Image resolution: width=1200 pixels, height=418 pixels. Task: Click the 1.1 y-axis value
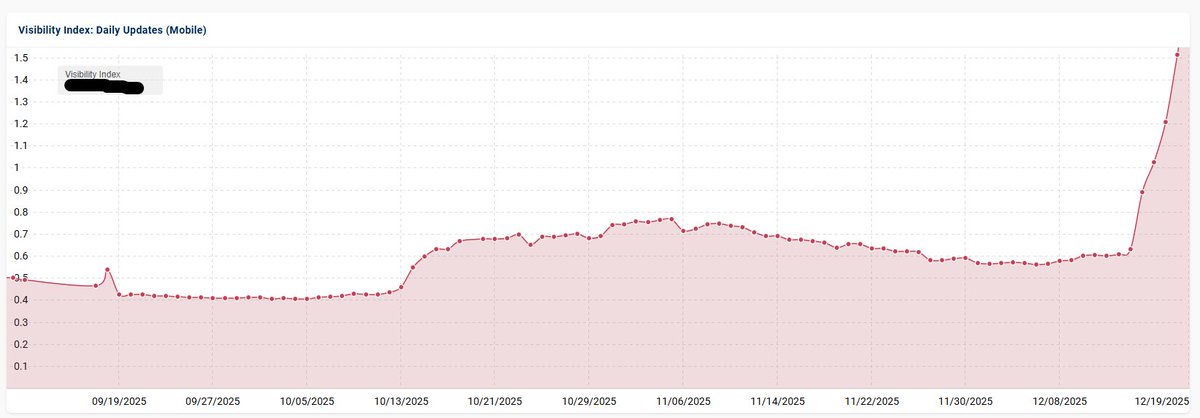(20, 146)
